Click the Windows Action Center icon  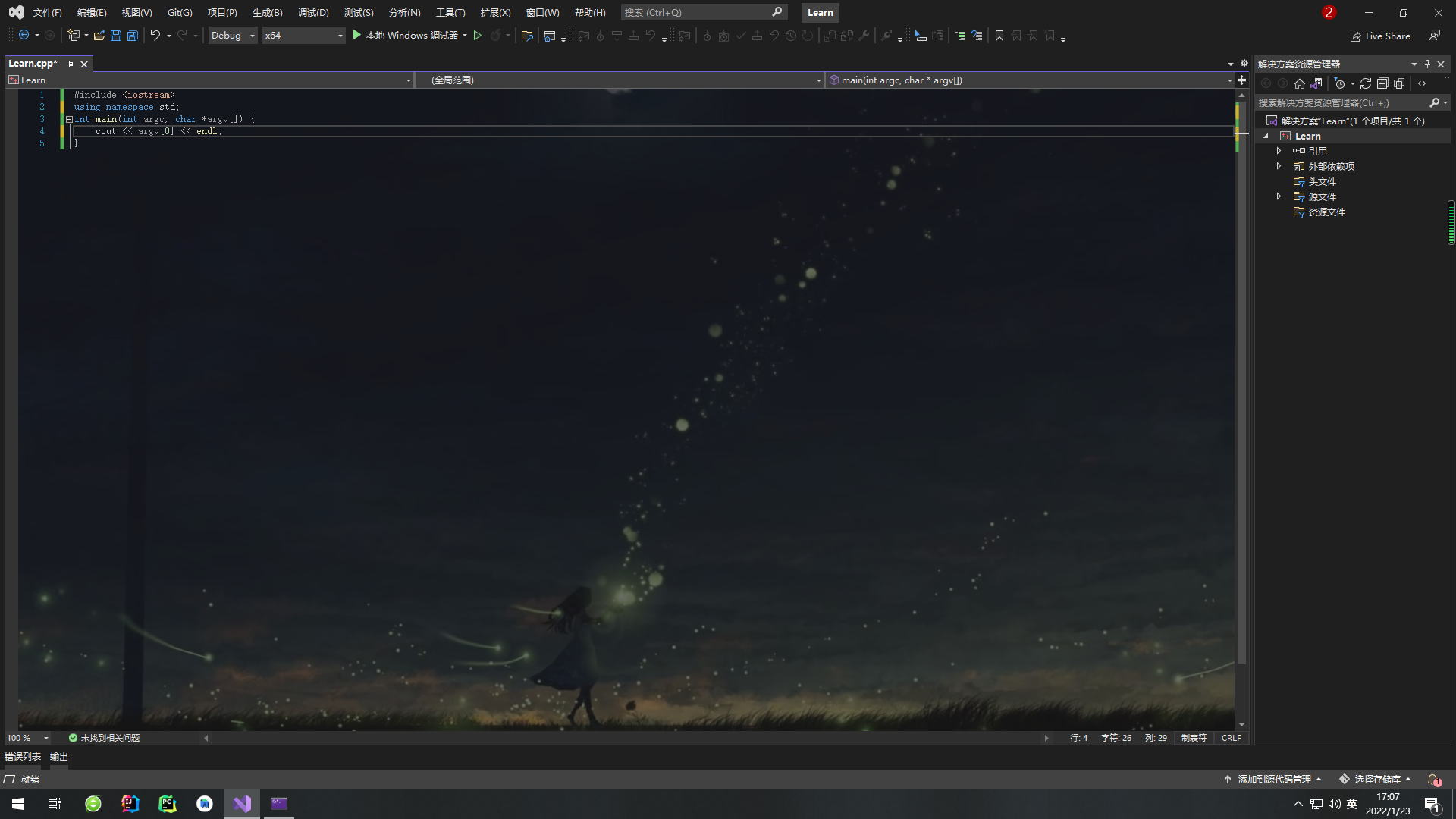pyautogui.click(x=1432, y=805)
